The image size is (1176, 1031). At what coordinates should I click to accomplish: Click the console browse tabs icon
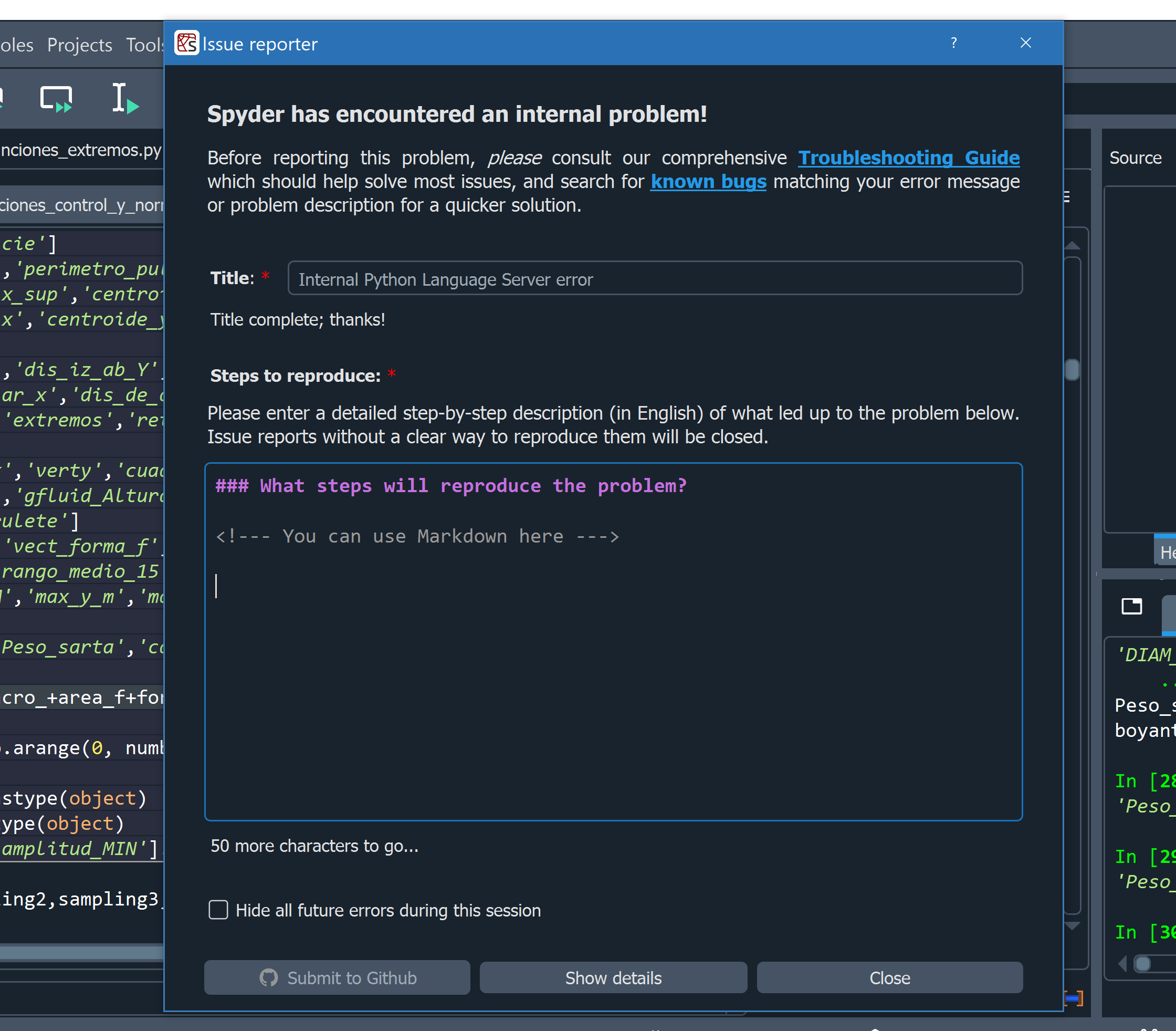coord(1131,607)
